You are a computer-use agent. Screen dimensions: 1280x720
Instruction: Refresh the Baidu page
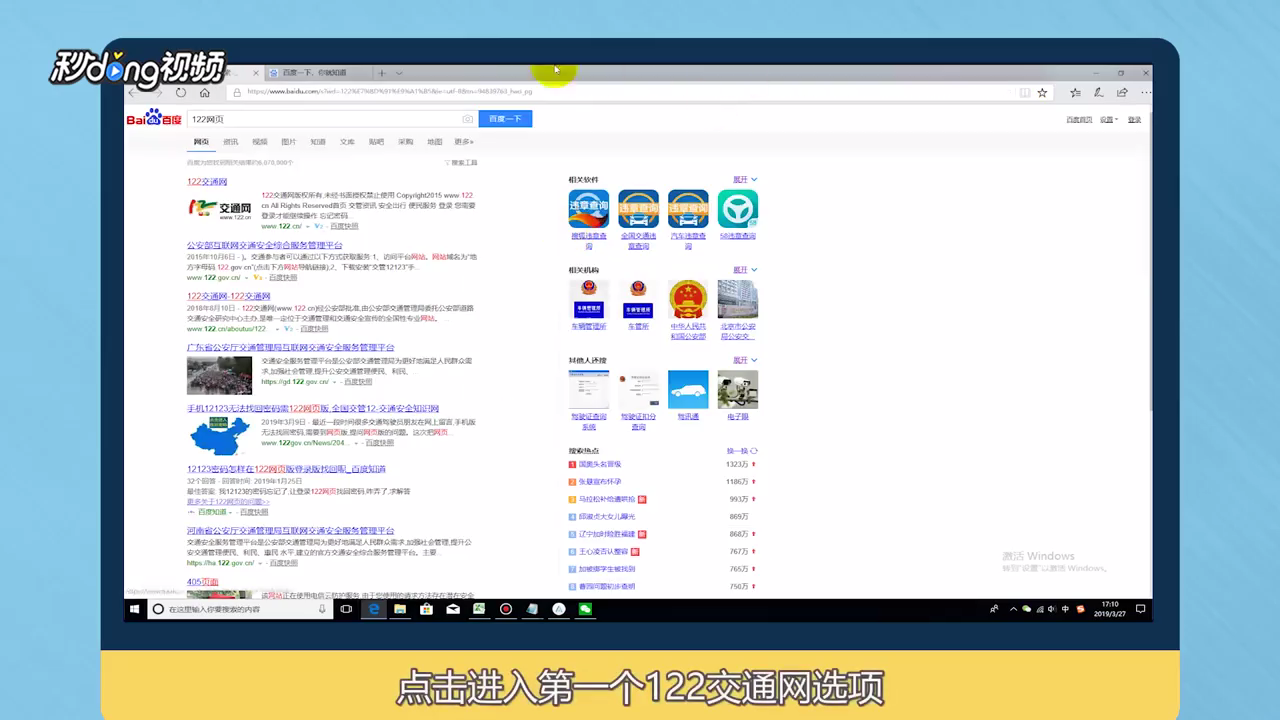click(181, 92)
